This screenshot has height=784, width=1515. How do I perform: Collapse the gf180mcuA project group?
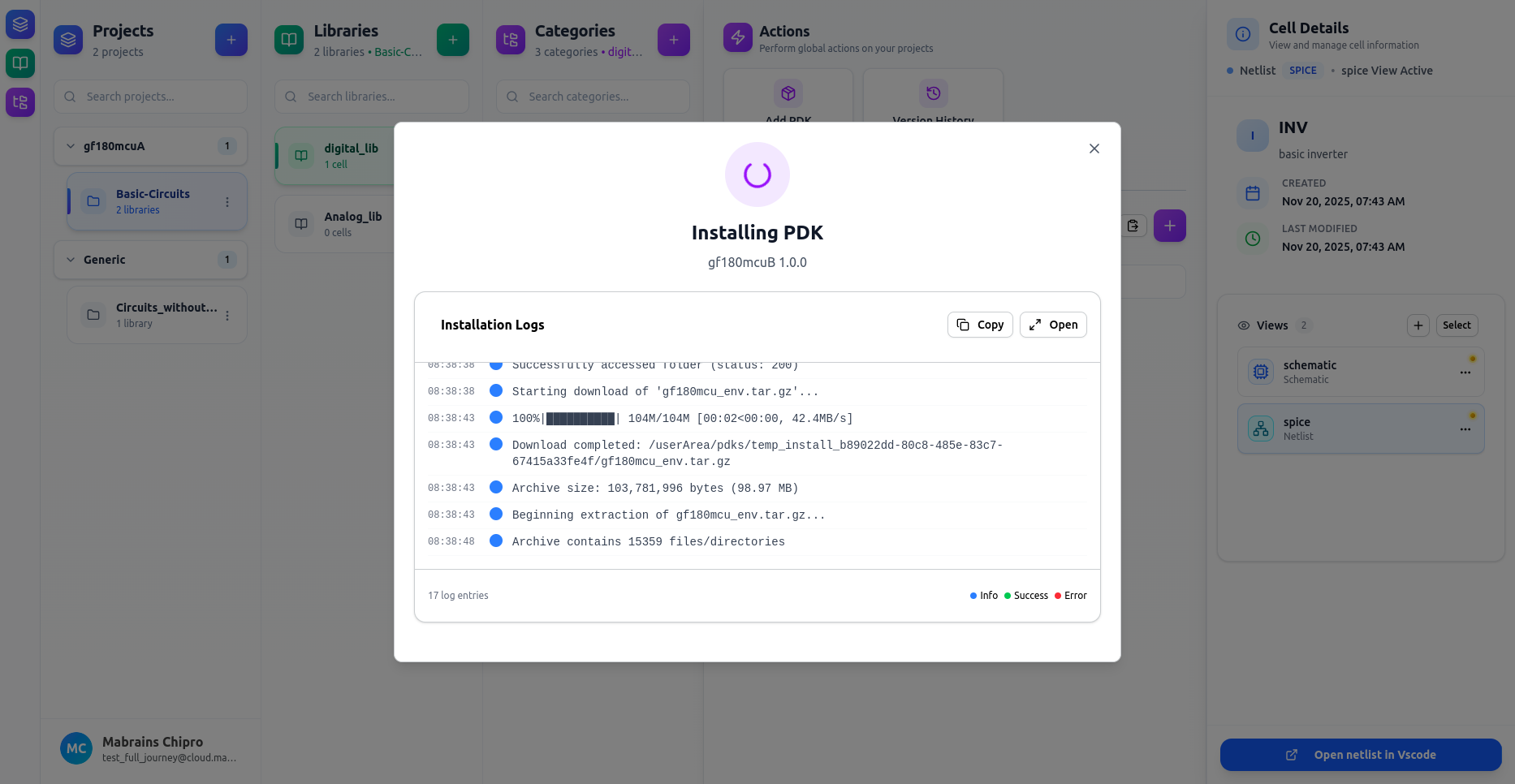click(71, 146)
